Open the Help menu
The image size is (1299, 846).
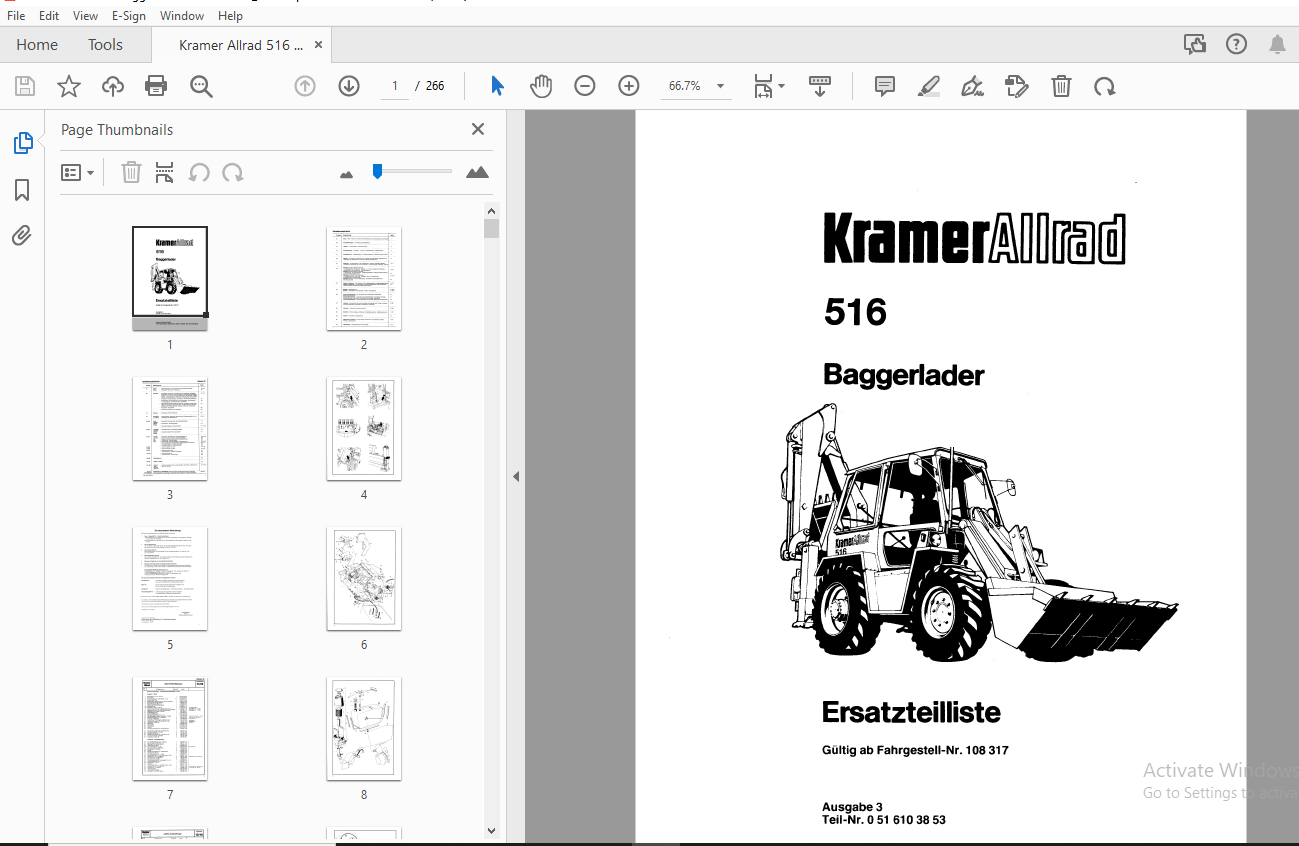click(230, 16)
